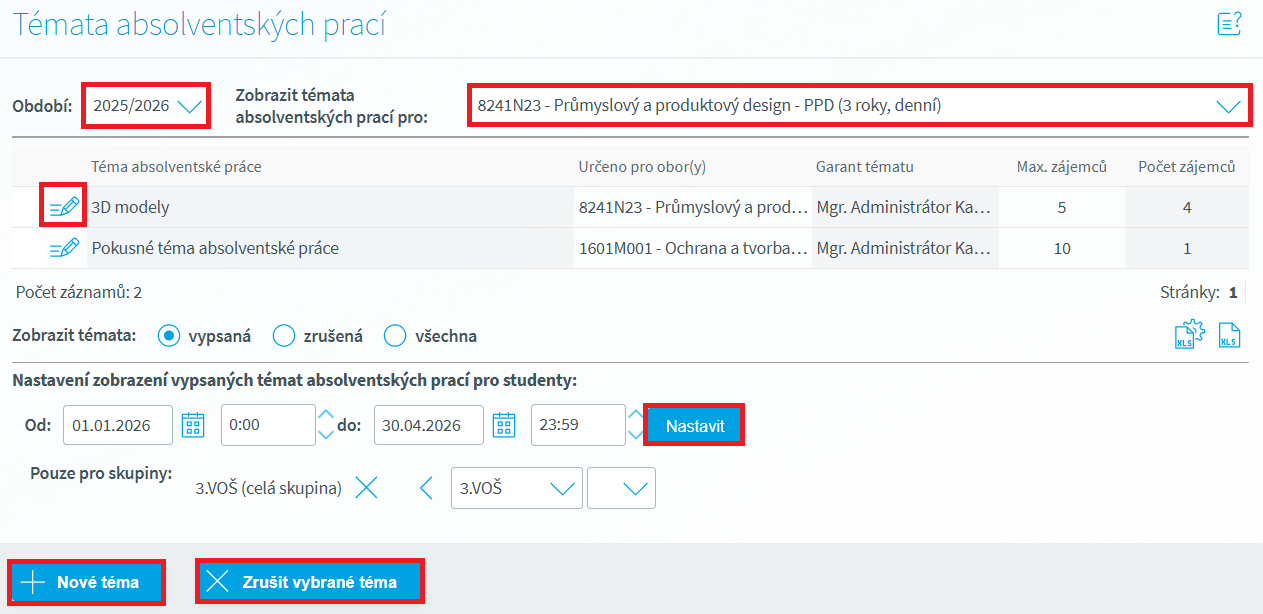Select the všechna radio button
Image resolution: width=1263 pixels, height=614 pixels.
[x=396, y=336]
